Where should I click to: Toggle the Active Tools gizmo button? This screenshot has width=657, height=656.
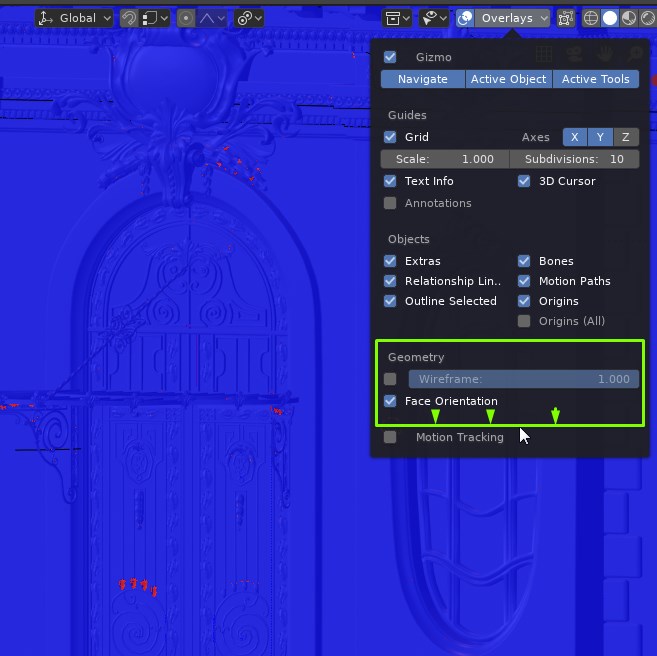(596, 79)
